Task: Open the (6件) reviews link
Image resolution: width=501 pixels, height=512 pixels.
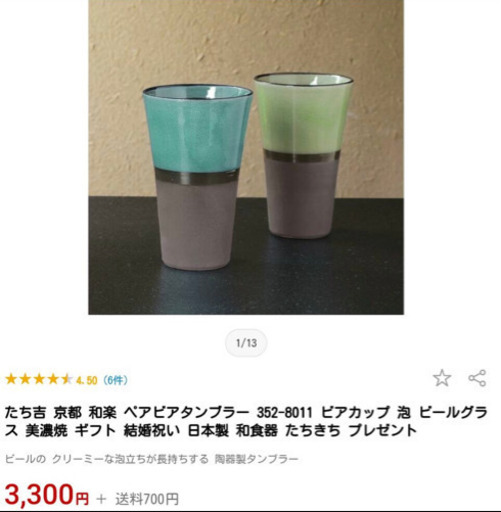Action: click(115, 380)
